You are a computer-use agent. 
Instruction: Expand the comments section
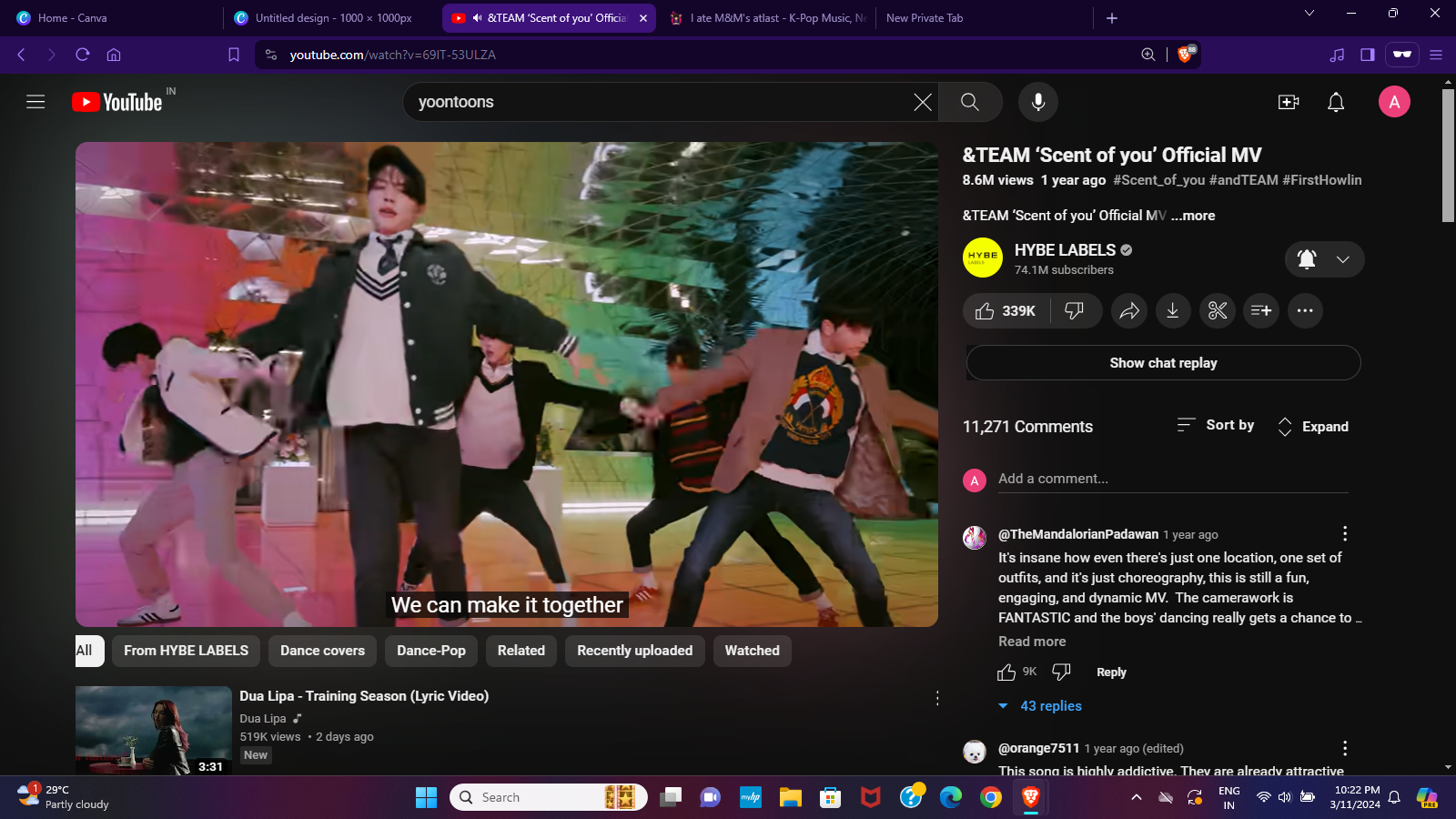pos(1313,427)
